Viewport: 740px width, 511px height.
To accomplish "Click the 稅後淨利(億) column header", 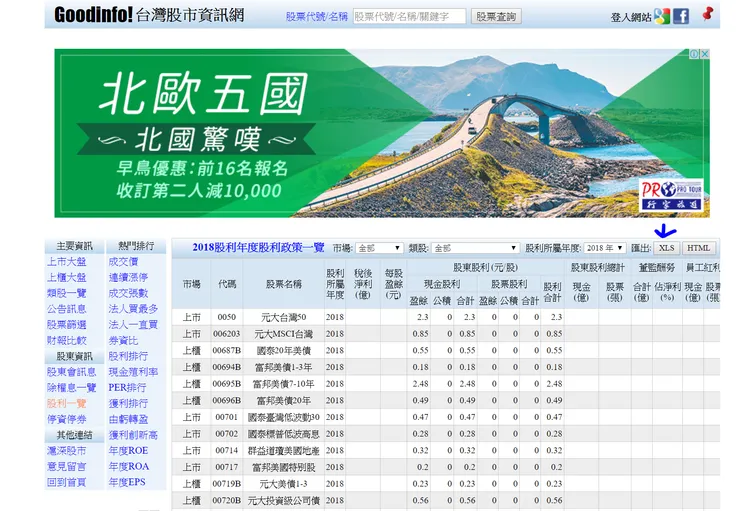I will (363, 284).
